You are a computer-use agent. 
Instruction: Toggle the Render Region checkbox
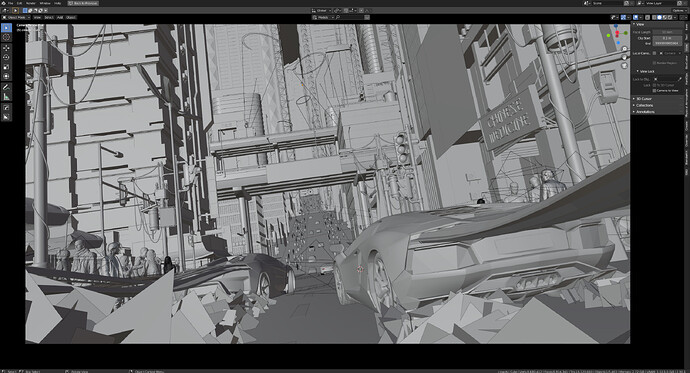pyautogui.click(x=654, y=63)
